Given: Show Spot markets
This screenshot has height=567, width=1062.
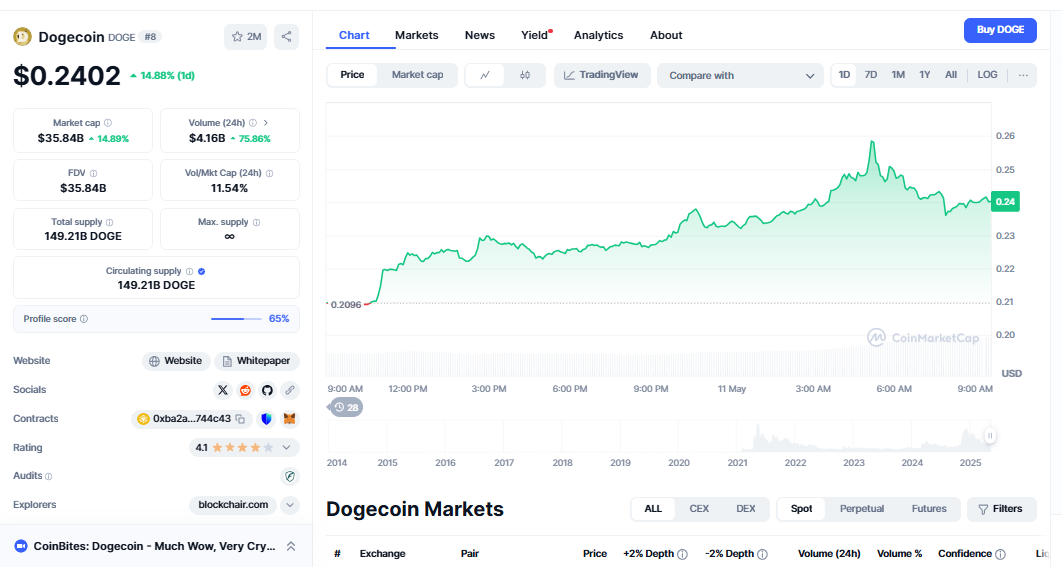Looking at the screenshot, I should pos(801,509).
